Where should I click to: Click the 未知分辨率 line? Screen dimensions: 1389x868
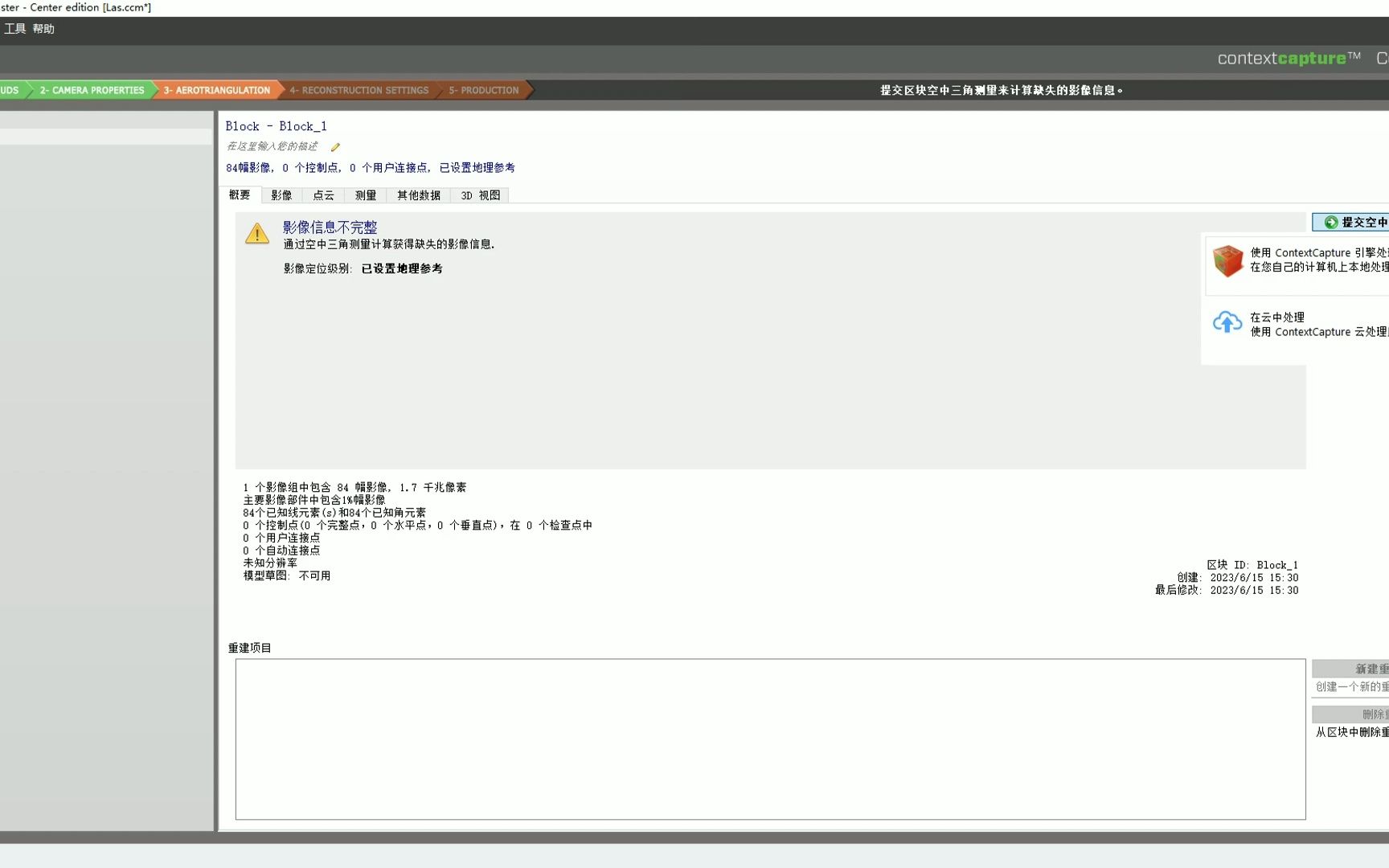coord(270,563)
